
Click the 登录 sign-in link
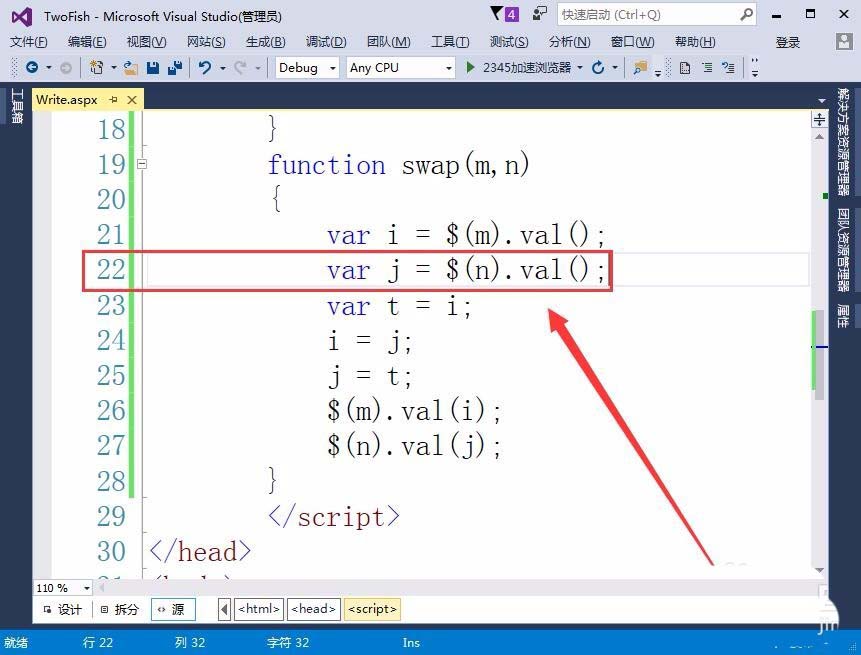pyautogui.click(x=790, y=41)
